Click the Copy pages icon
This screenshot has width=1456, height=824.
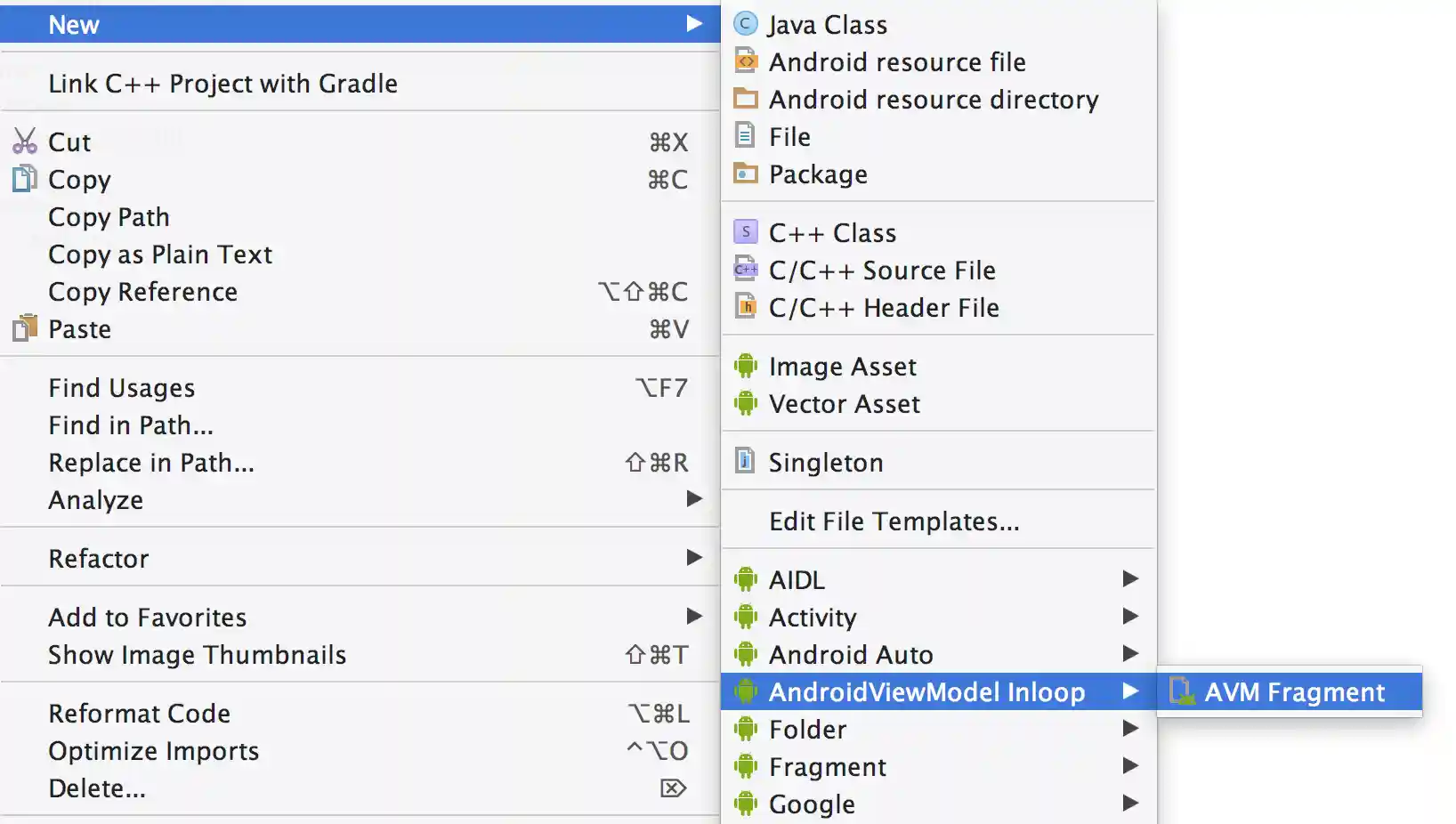coord(24,179)
